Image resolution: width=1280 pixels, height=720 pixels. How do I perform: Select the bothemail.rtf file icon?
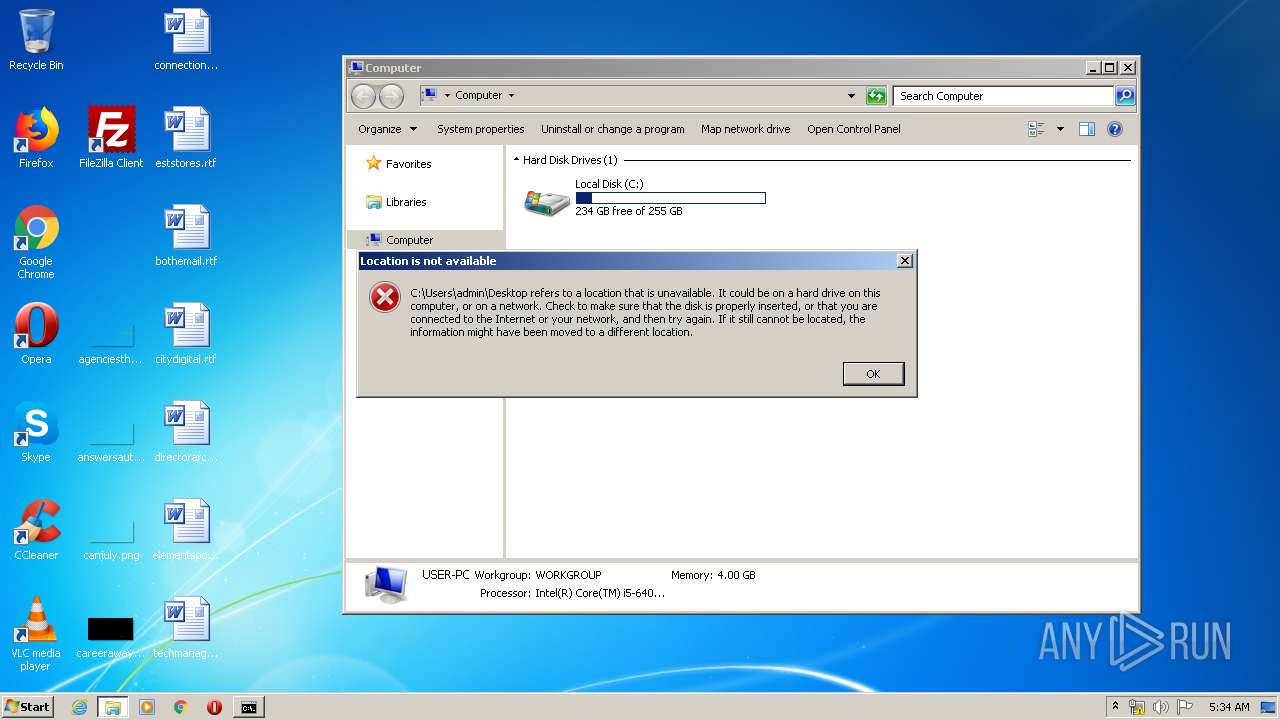[187, 236]
